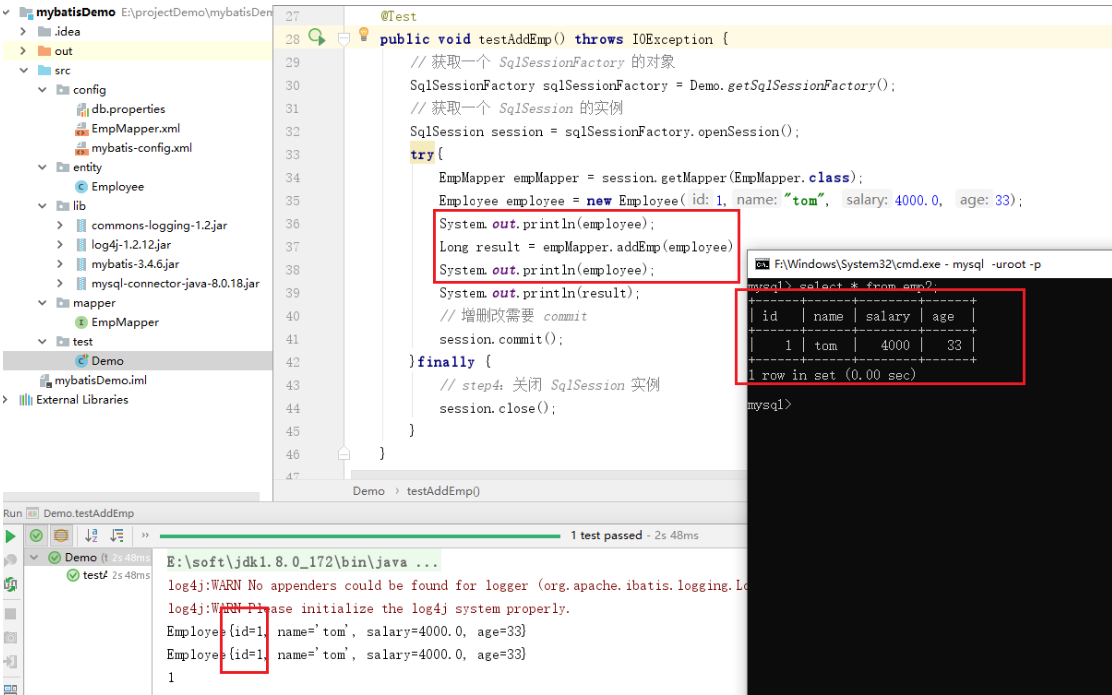
Task: Toggle the code fold marker on line 28
Action: click(344, 38)
